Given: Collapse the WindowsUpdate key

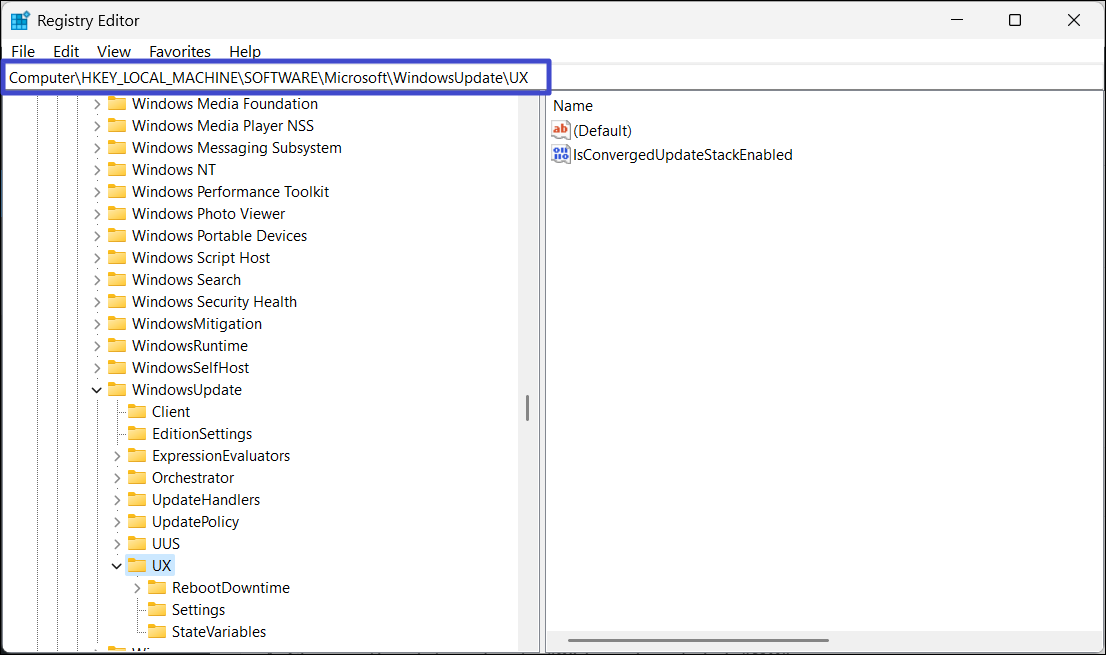Looking at the screenshot, I should (x=97, y=390).
